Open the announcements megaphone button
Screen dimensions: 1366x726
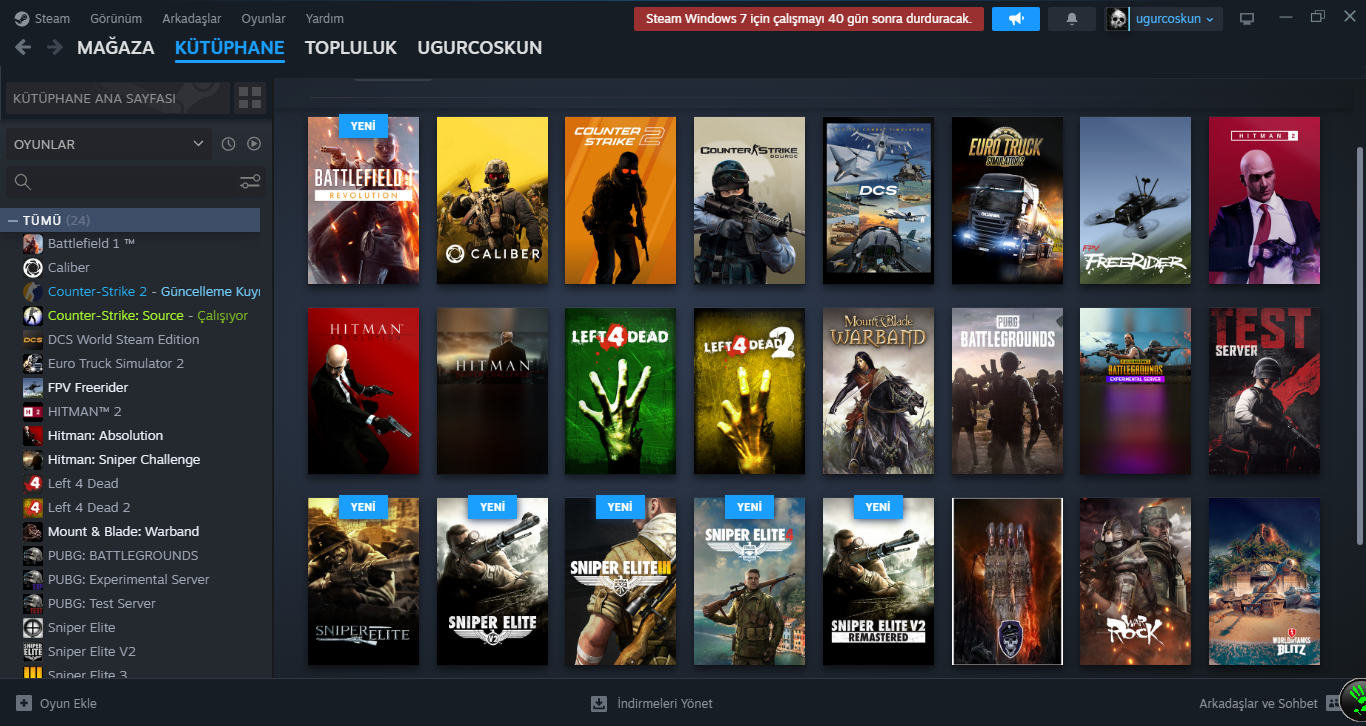[1016, 19]
